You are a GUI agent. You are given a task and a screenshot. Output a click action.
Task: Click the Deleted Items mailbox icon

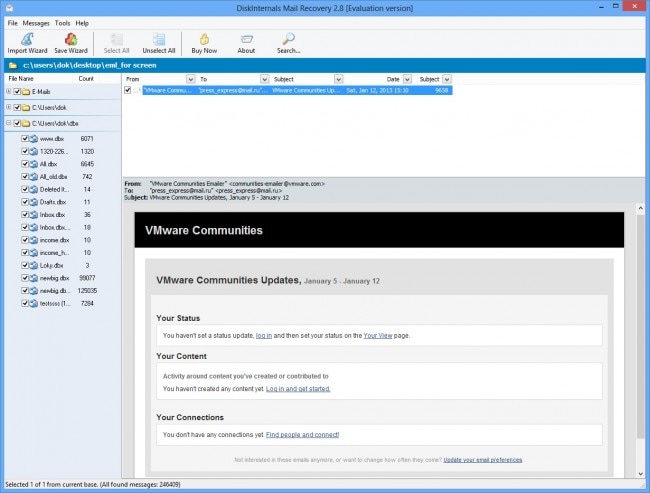34,189
